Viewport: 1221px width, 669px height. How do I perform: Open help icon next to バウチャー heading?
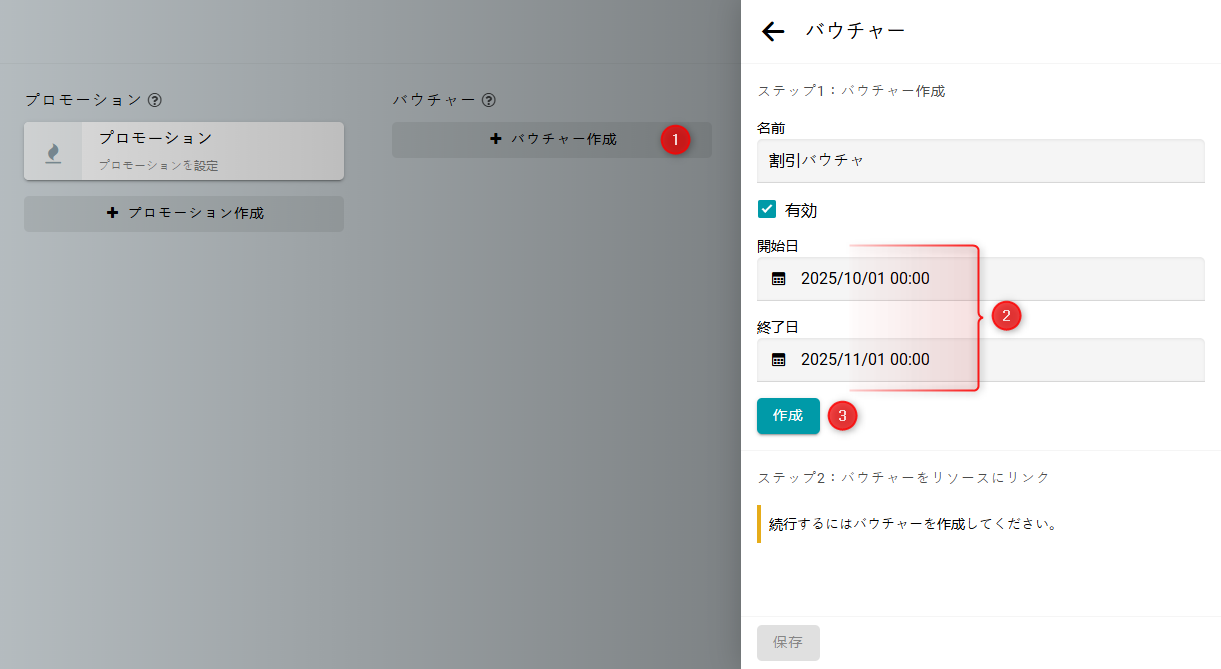(489, 100)
